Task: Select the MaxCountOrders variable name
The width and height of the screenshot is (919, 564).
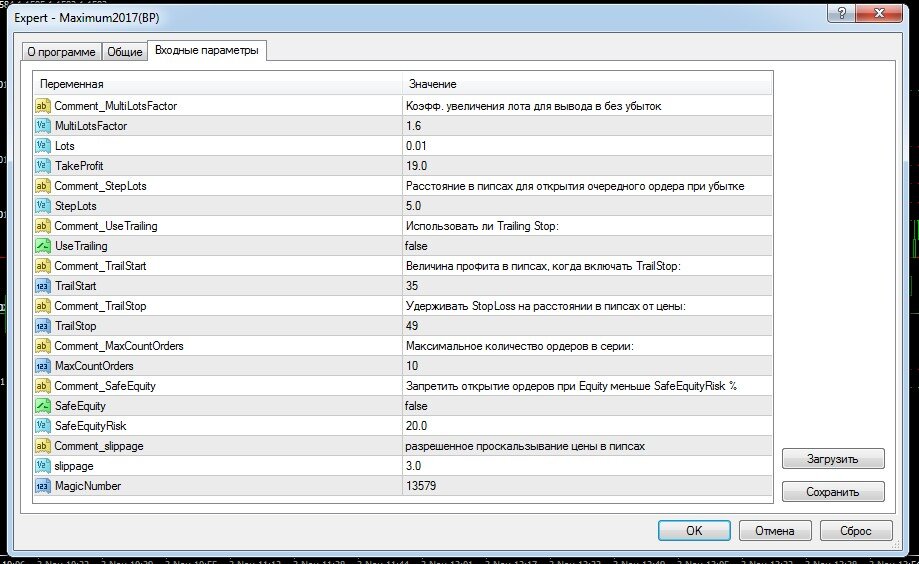Action: pyautogui.click(x=94, y=366)
